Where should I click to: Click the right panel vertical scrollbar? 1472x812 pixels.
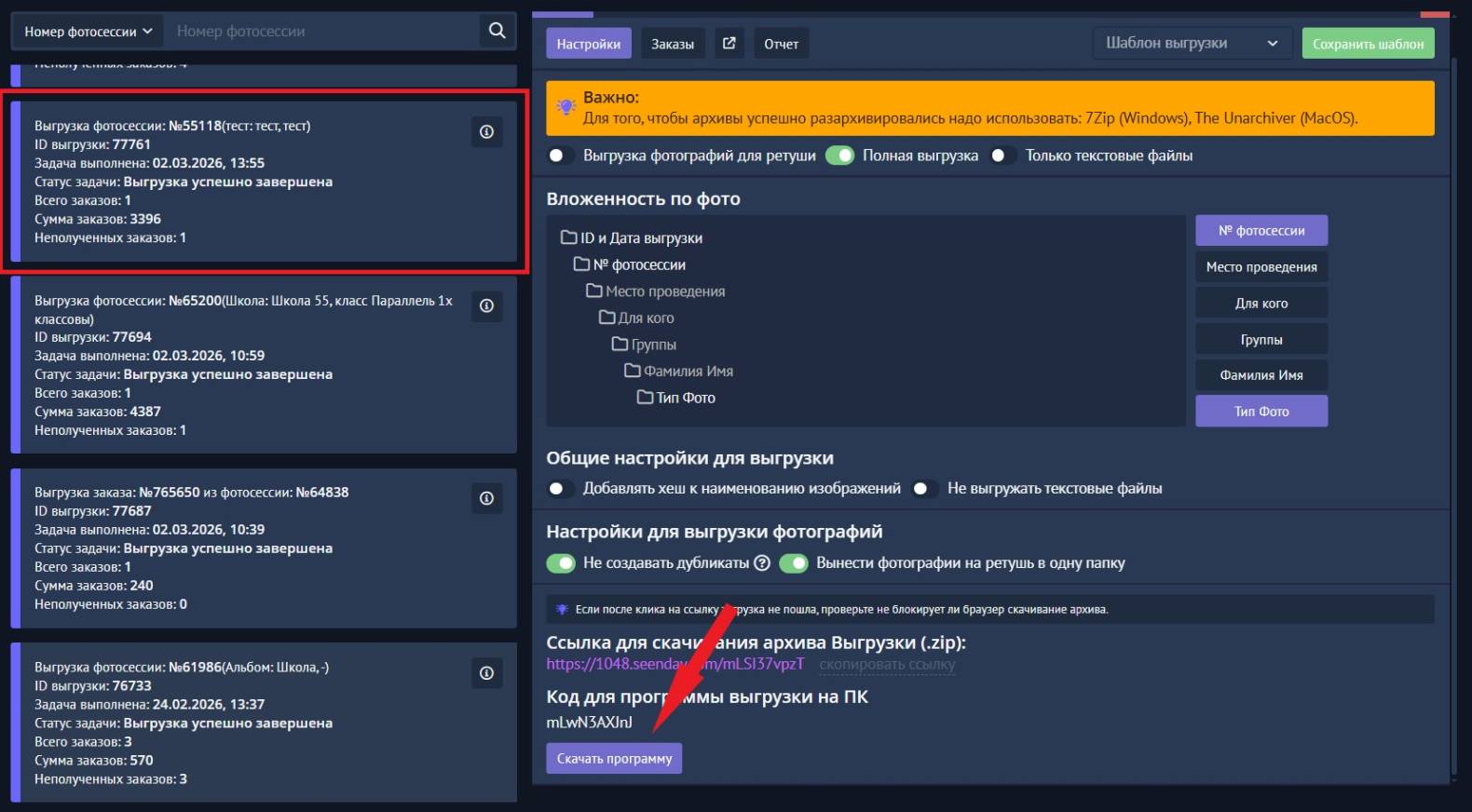pos(1454,372)
